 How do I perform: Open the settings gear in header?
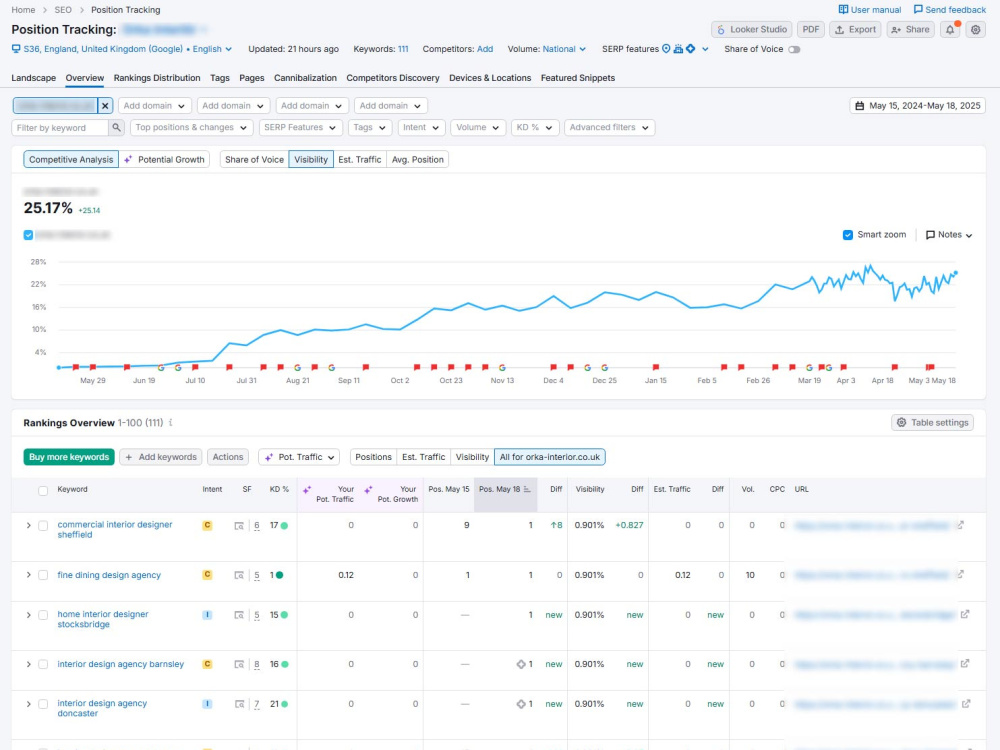point(976,29)
